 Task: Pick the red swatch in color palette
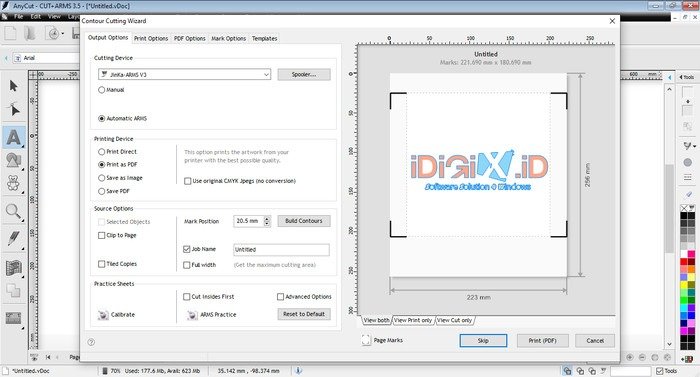[x=683, y=261]
